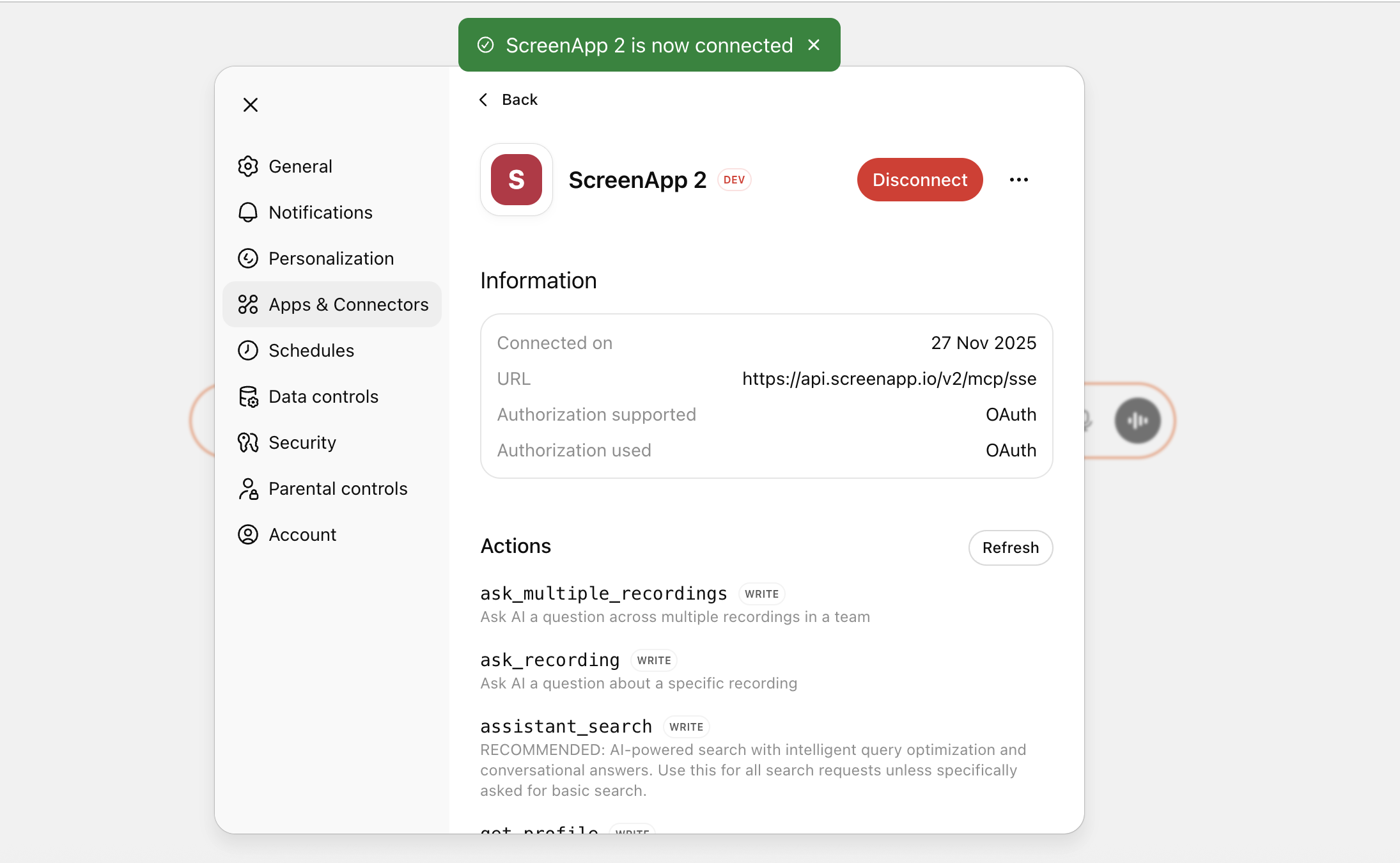Click the red ScreenApp 2 app icon
Image resolution: width=1400 pixels, height=863 pixels.
pyautogui.click(x=516, y=180)
